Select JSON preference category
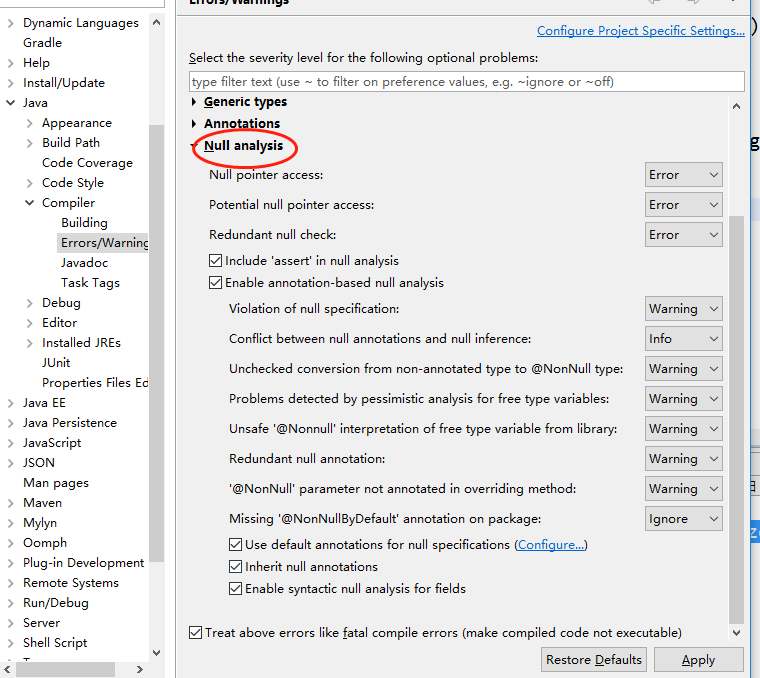Screen dimensions: 760x678 coord(39,463)
